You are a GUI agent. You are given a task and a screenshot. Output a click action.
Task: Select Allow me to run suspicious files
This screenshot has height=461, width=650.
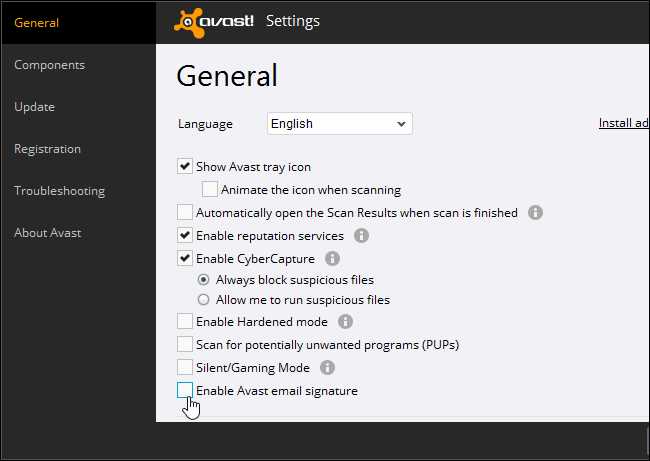(204, 299)
